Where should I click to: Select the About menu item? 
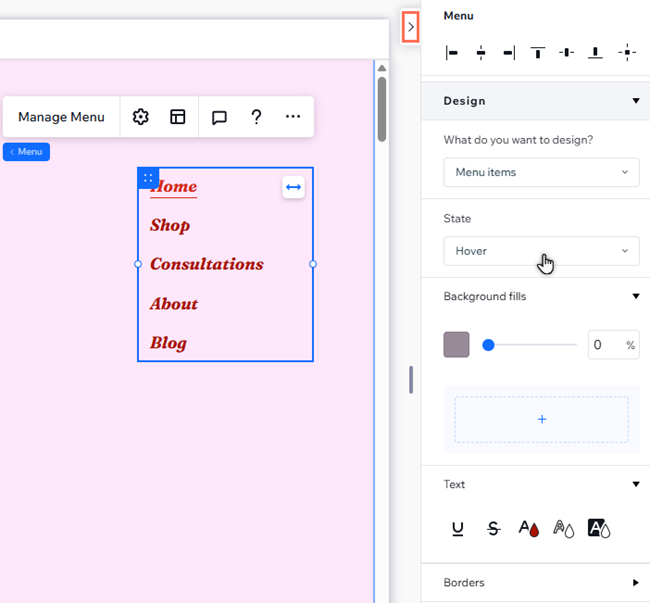pos(174,304)
